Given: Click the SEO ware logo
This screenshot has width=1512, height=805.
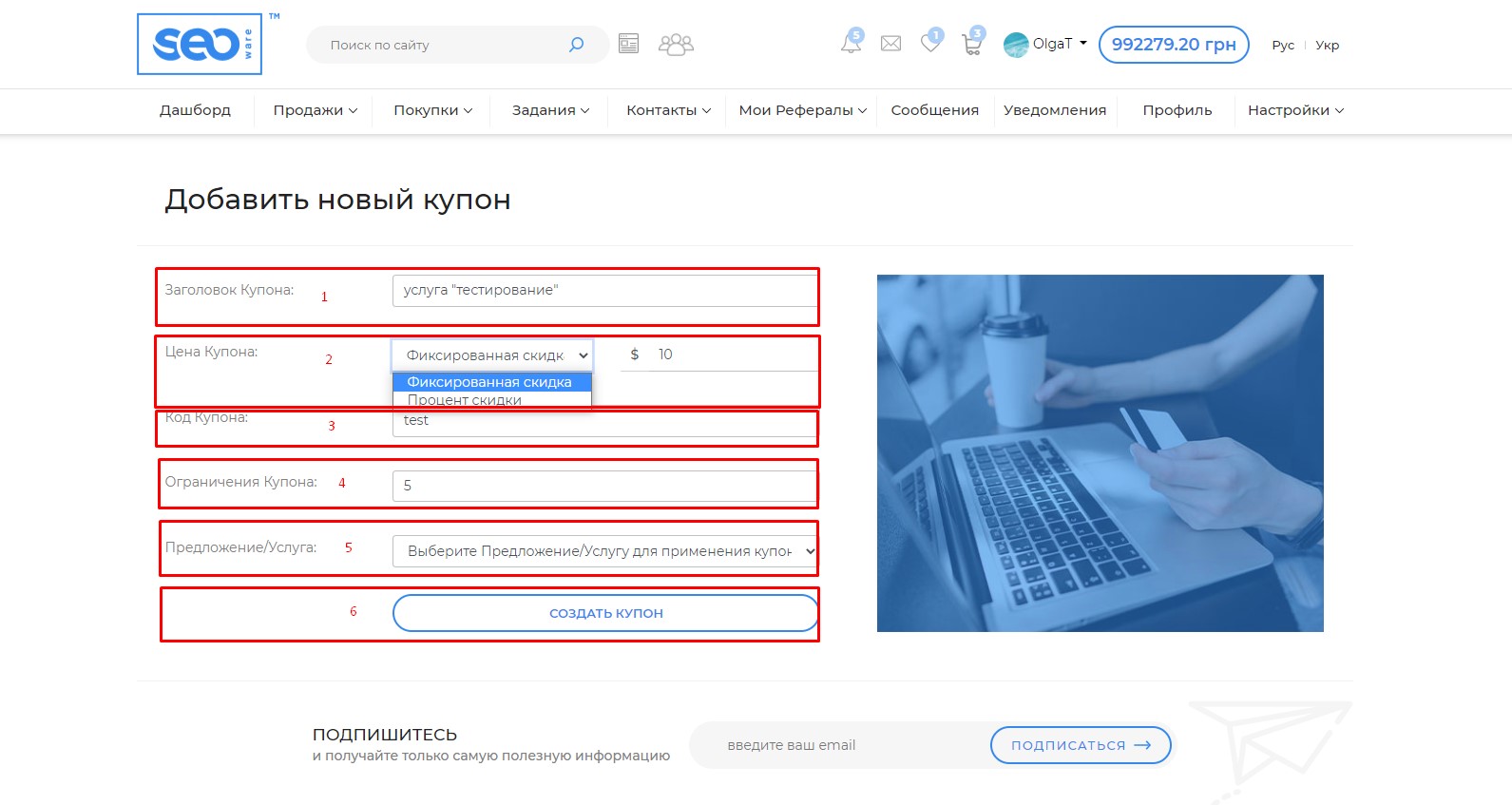Looking at the screenshot, I should [200, 44].
